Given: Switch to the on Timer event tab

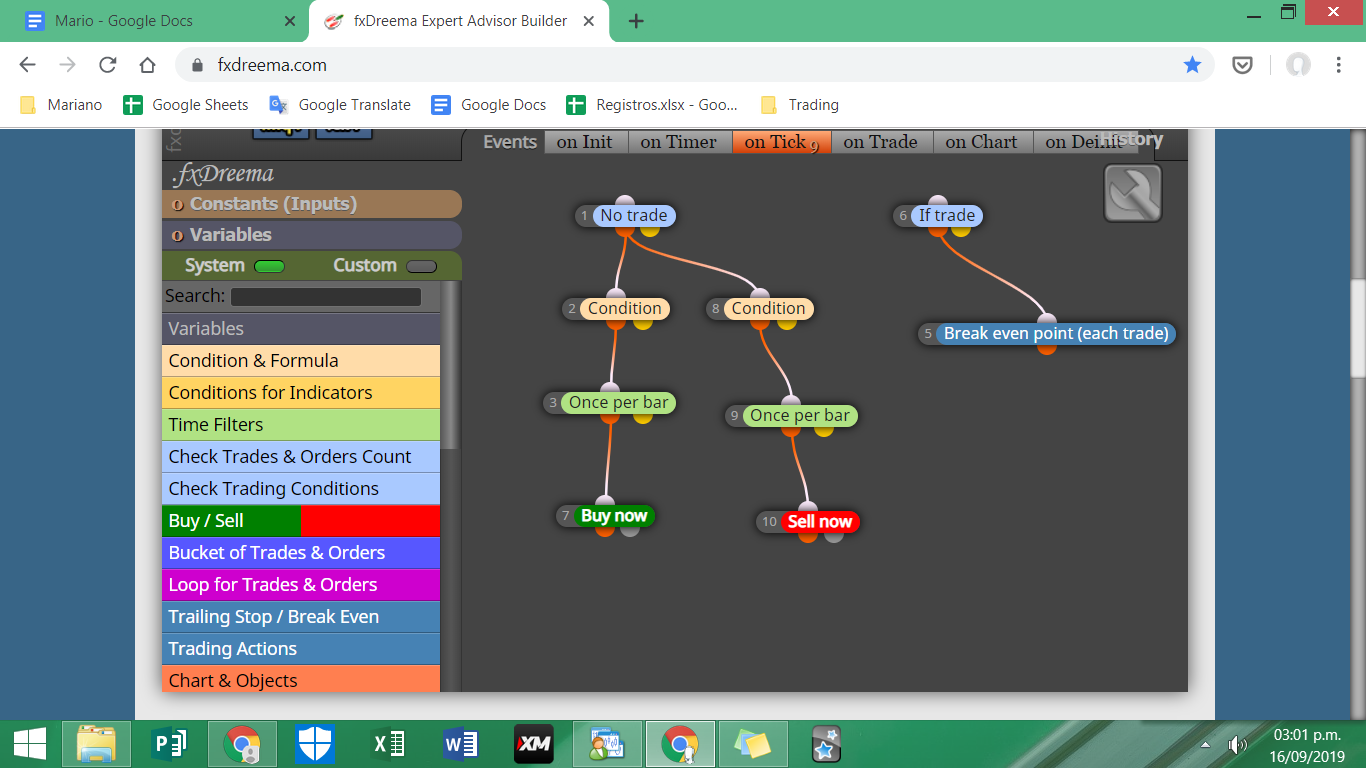Looking at the screenshot, I should point(680,142).
